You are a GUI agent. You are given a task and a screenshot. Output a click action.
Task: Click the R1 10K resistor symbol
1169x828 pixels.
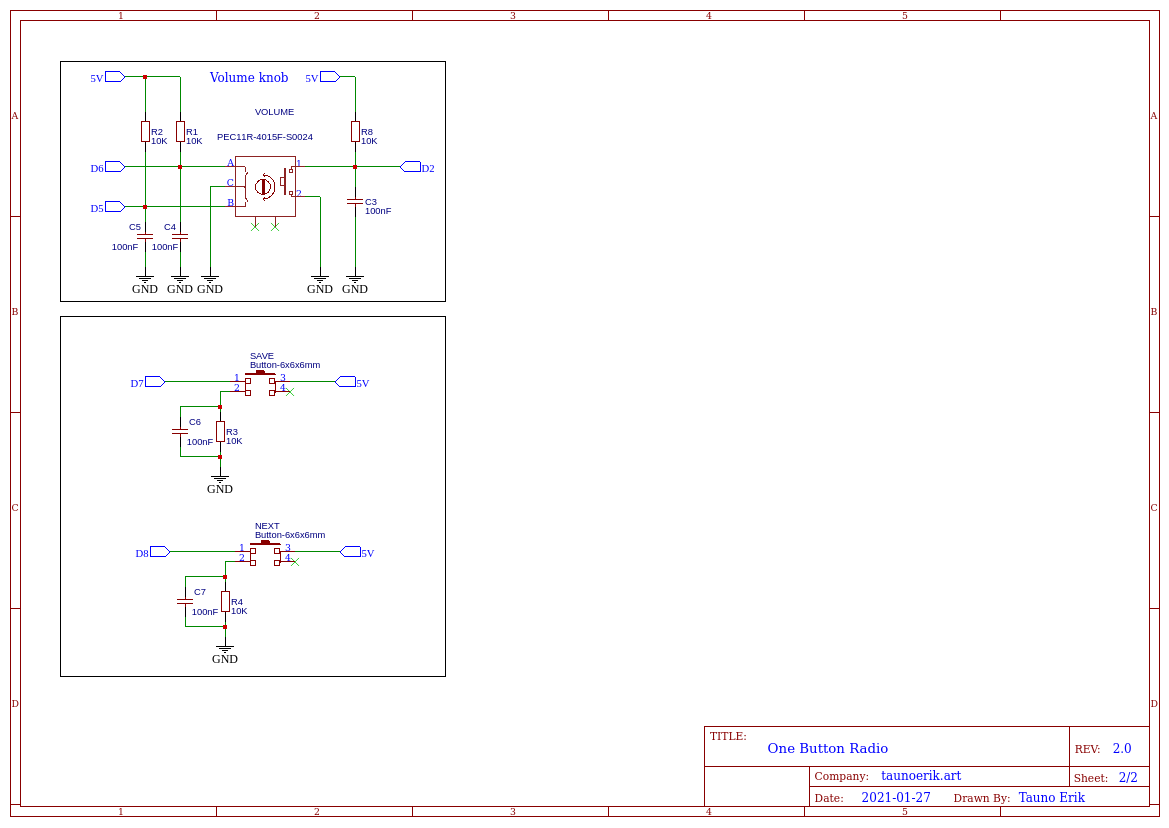[180, 131]
